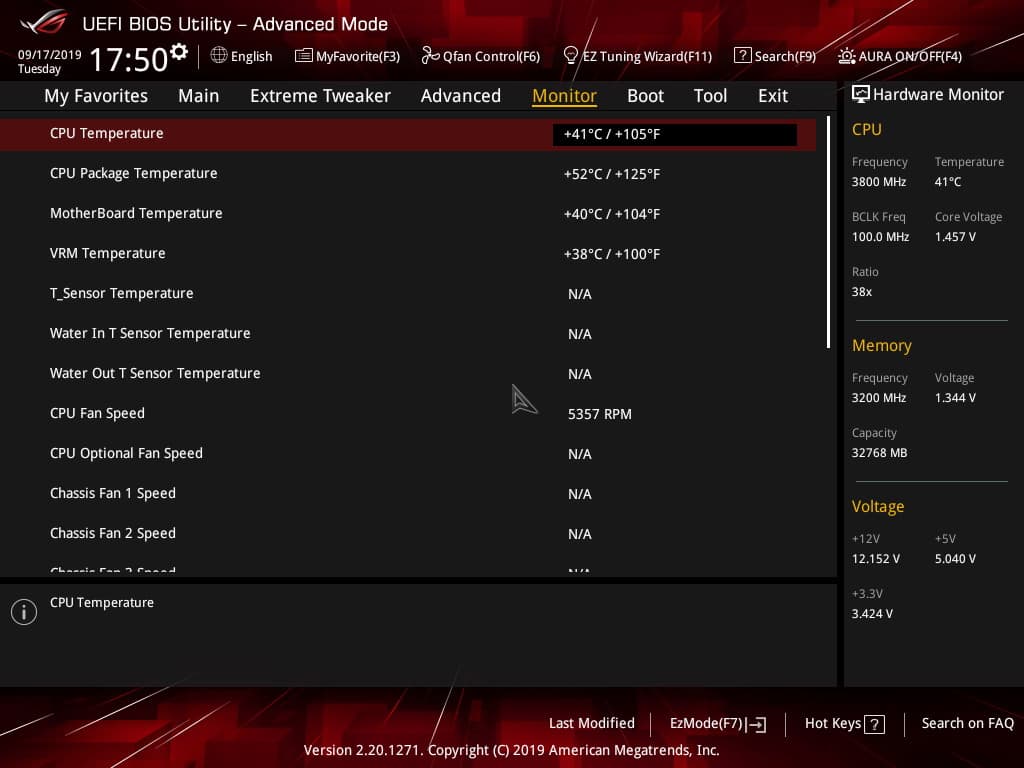1024x768 pixels.
Task: Select CPU Optional Fan Speed row
Action: coord(408,453)
